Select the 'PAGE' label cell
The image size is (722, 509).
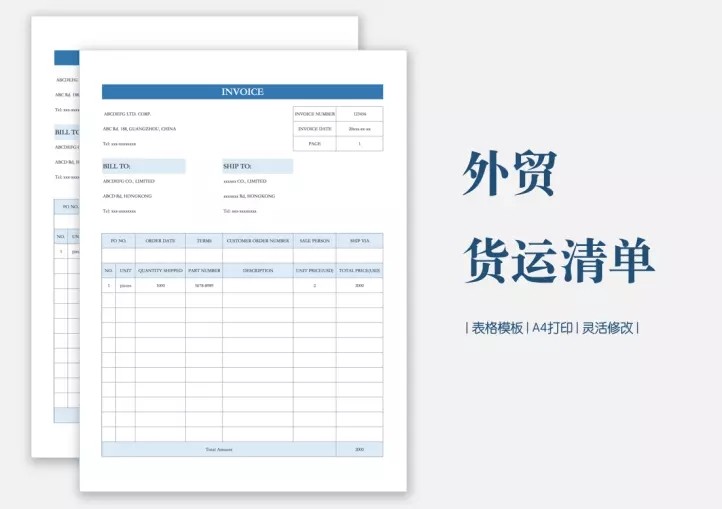tap(314, 144)
